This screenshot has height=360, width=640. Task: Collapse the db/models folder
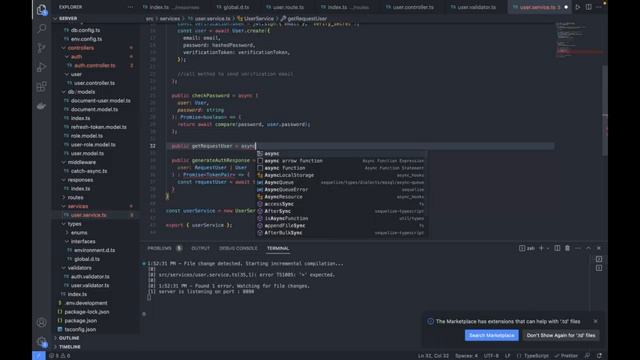pyautogui.click(x=81, y=92)
